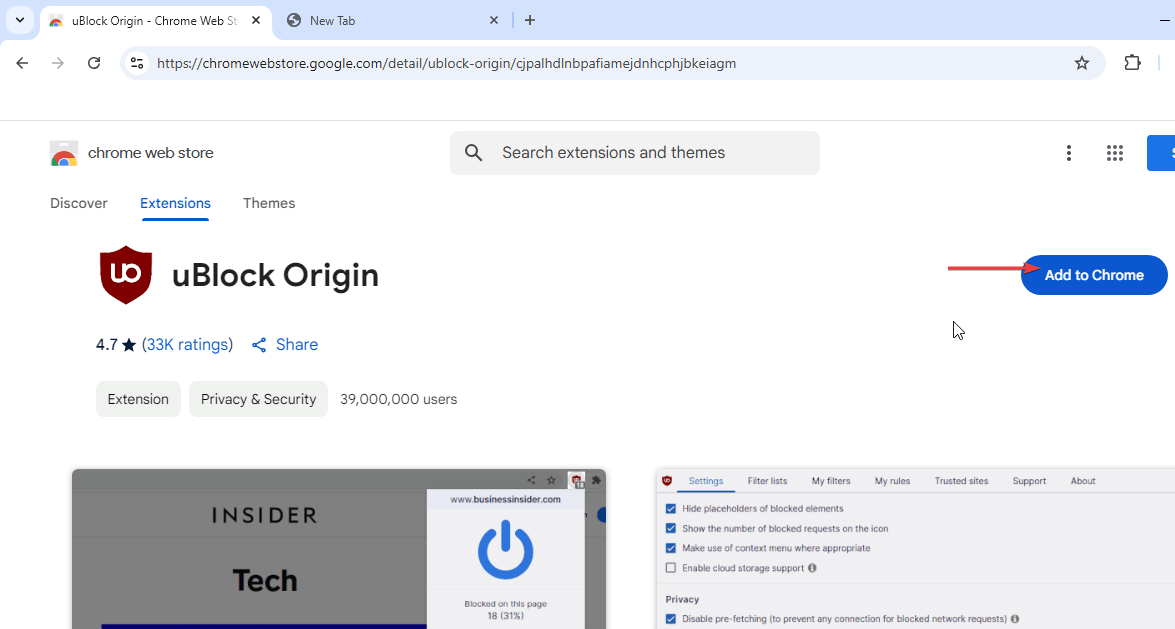Bookmark this page with the star icon

(1081, 63)
